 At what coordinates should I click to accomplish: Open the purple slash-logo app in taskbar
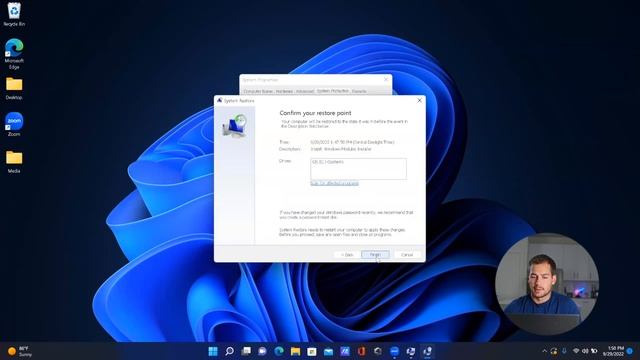point(345,351)
